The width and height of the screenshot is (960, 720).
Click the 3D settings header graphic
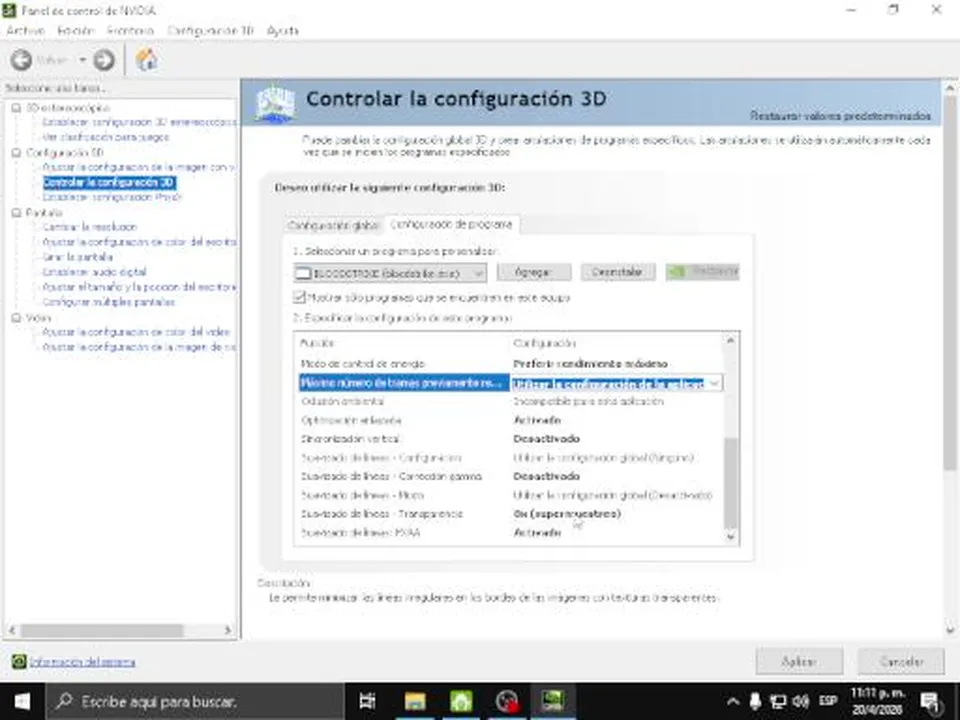[275, 103]
